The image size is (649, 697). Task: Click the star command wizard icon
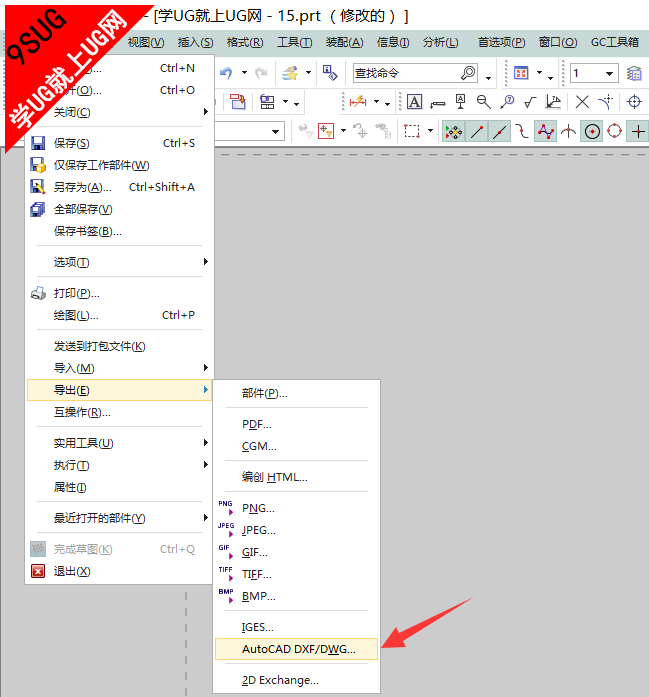point(290,73)
